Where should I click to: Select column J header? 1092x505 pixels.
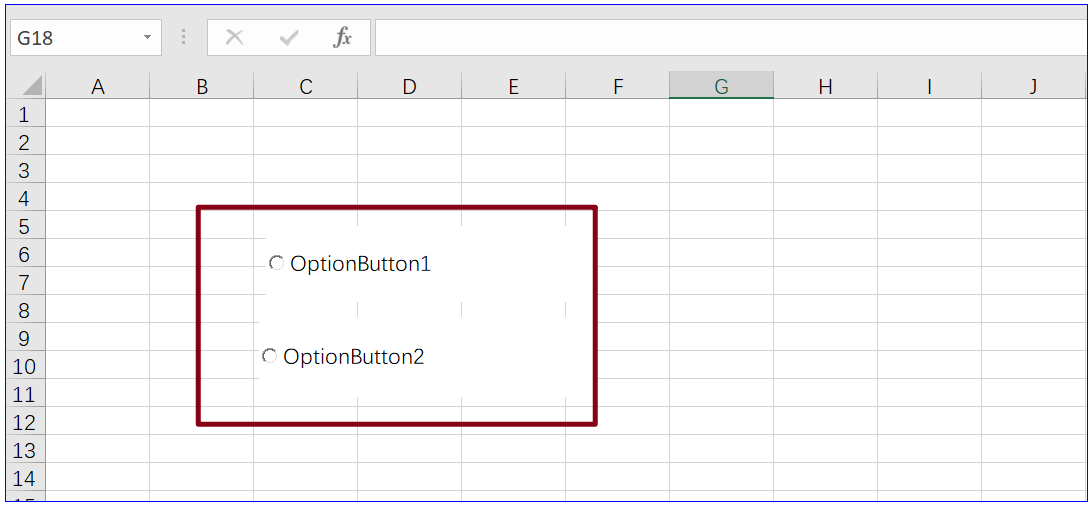point(1033,87)
